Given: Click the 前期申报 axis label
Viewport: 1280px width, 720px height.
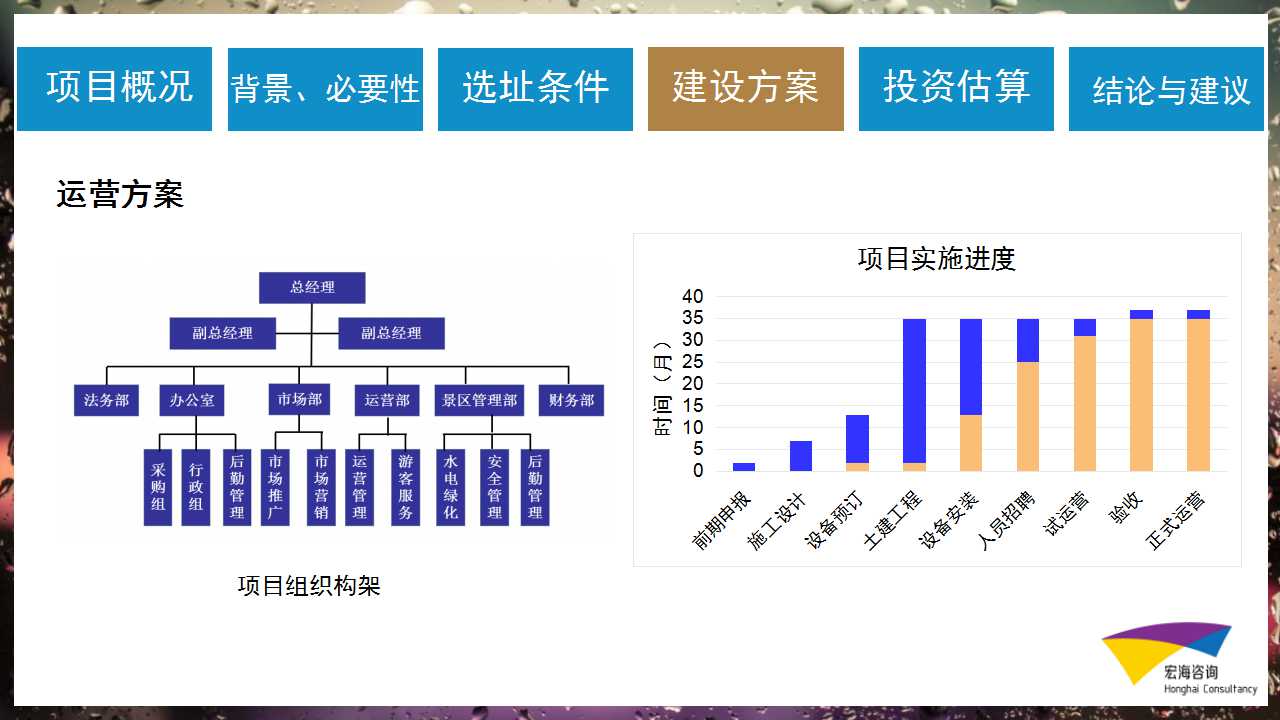Looking at the screenshot, I should coord(722,521).
